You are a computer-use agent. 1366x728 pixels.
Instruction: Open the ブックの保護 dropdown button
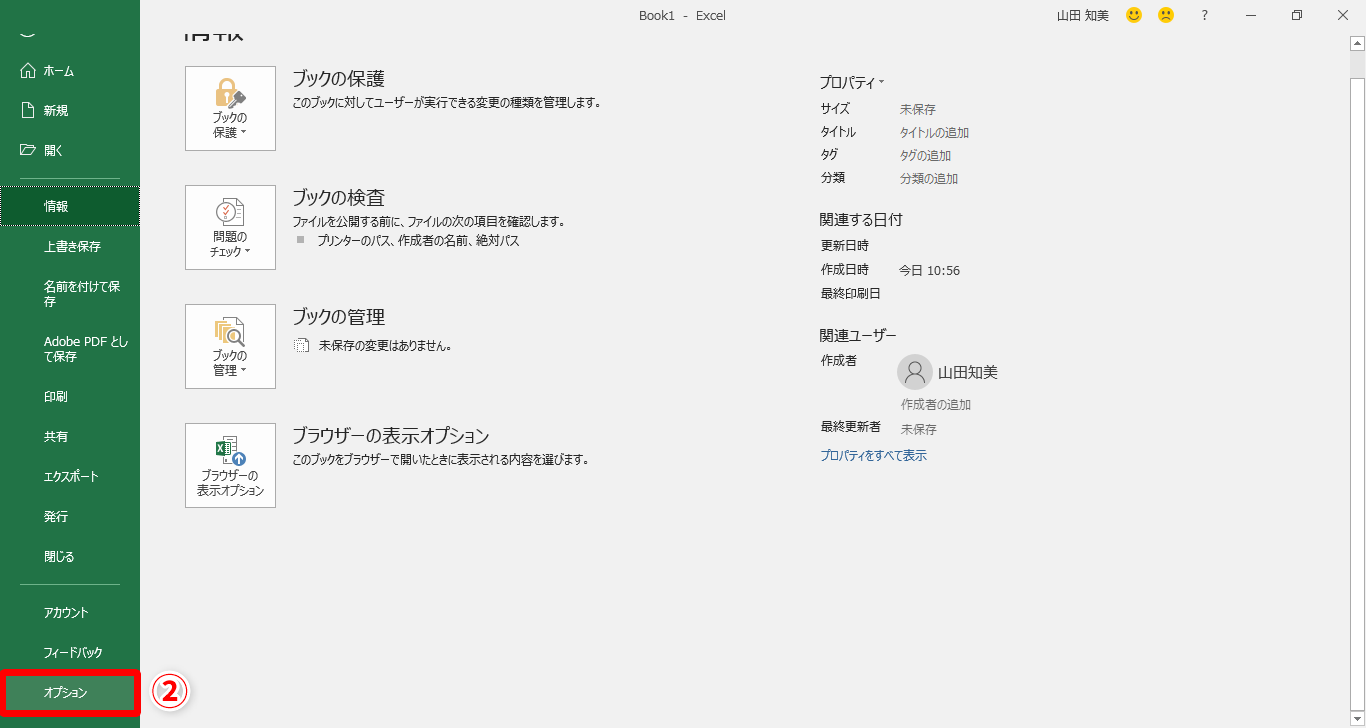pos(230,108)
